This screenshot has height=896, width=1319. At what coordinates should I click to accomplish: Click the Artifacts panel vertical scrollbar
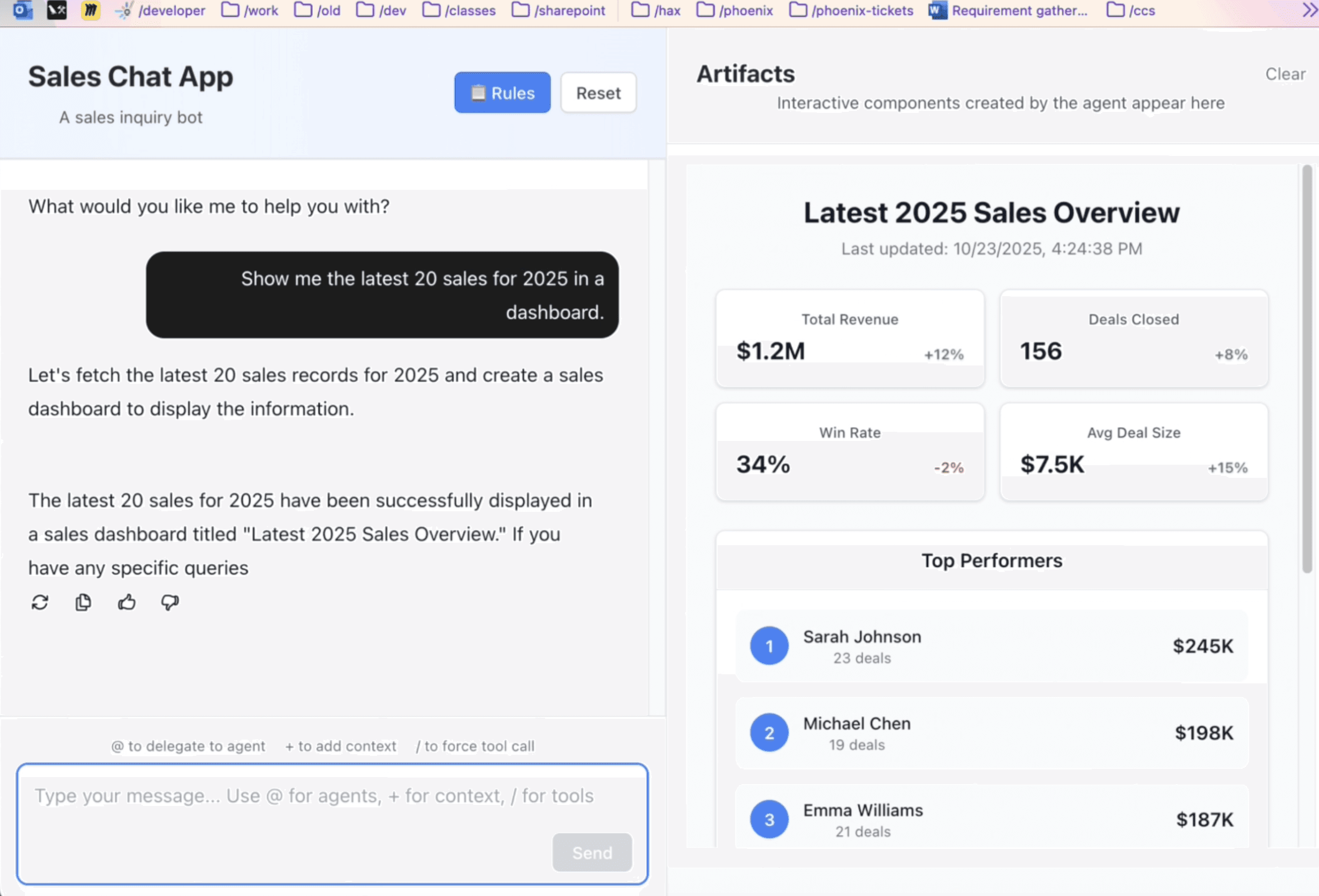pyautogui.click(x=1306, y=369)
